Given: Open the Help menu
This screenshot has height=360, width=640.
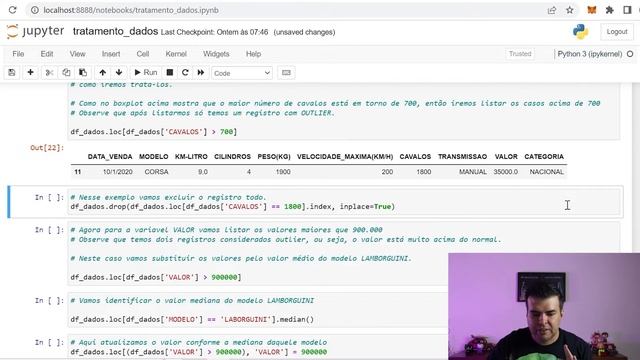Looking at the screenshot, I should [x=253, y=54].
